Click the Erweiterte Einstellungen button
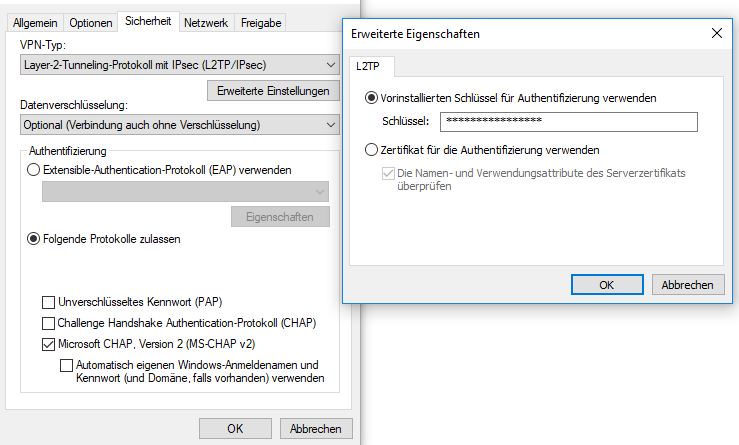Viewport: 739px width, 445px height. point(273,91)
